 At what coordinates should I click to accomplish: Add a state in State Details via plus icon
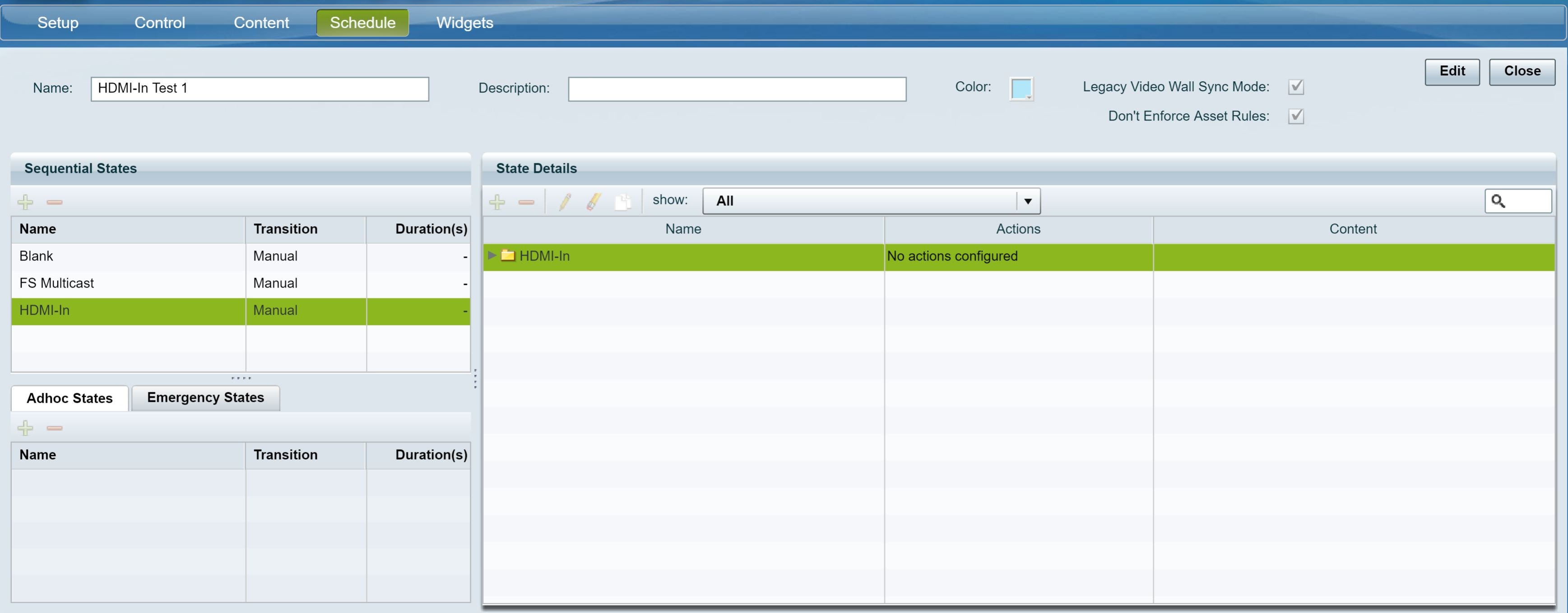click(497, 201)
